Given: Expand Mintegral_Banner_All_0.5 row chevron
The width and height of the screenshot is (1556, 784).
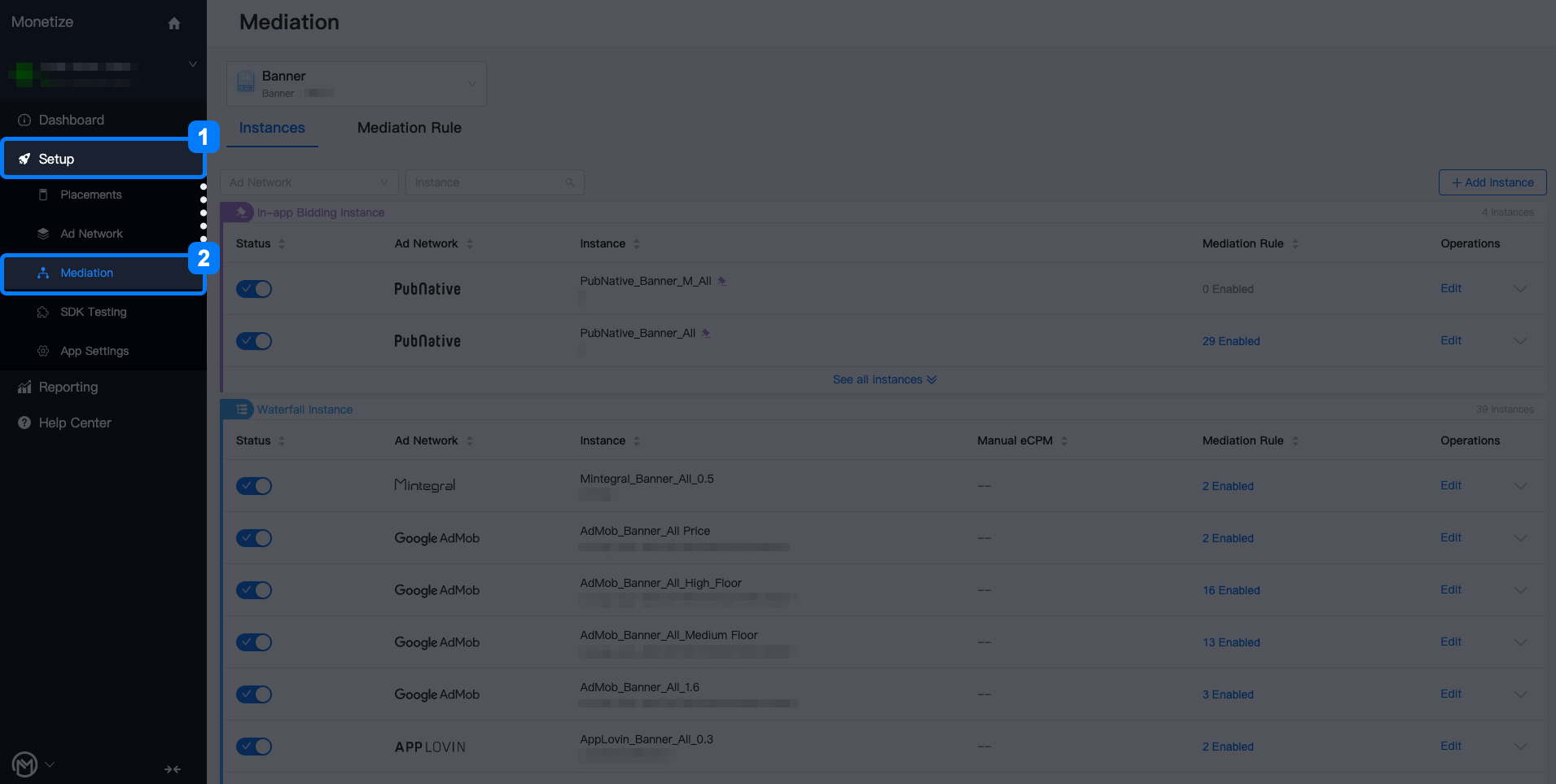Looking at the screenshot, I should pyautogui.click(x=1520, y=486).
